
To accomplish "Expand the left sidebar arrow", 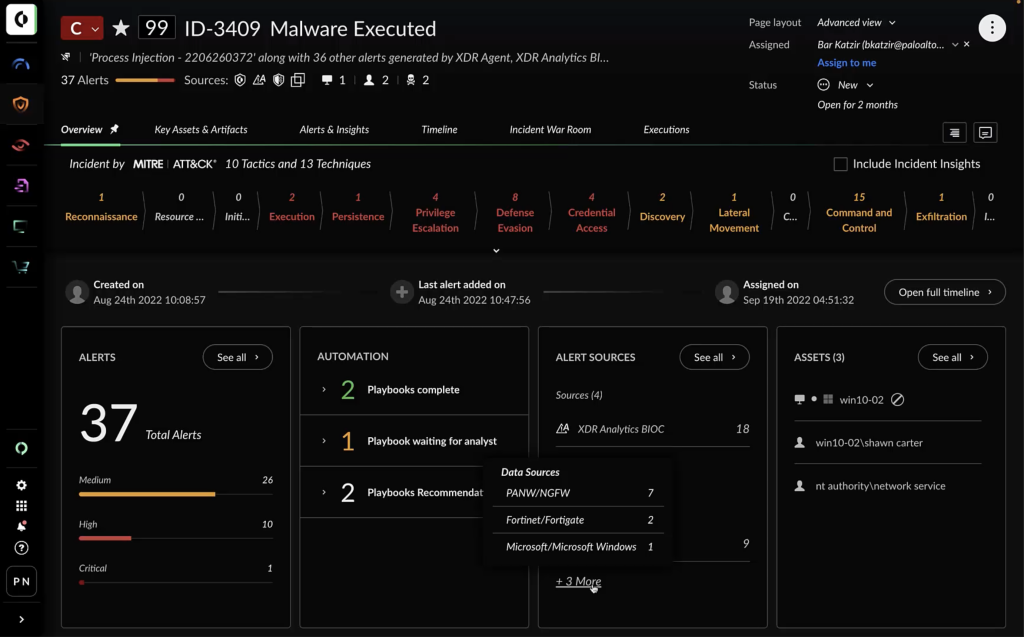I will 22,619.
